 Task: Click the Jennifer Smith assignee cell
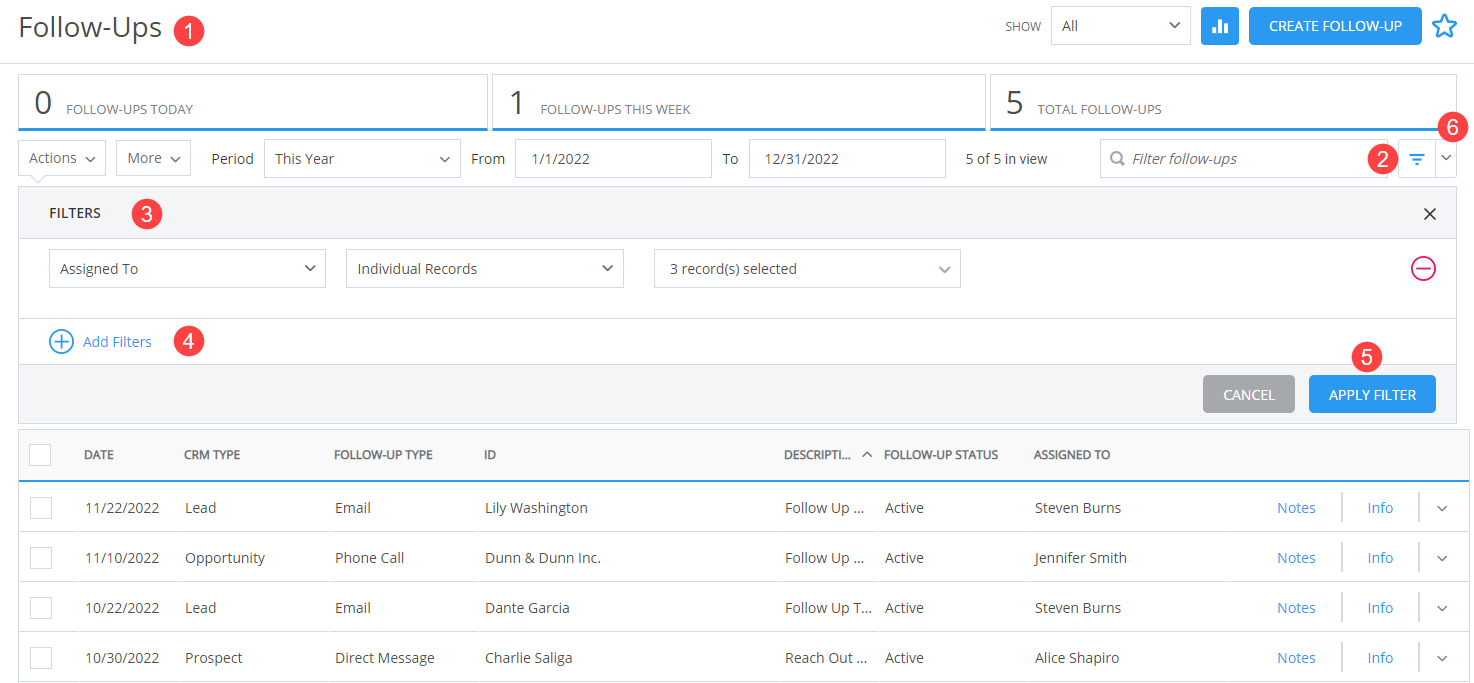click(x=1081, y=558)
